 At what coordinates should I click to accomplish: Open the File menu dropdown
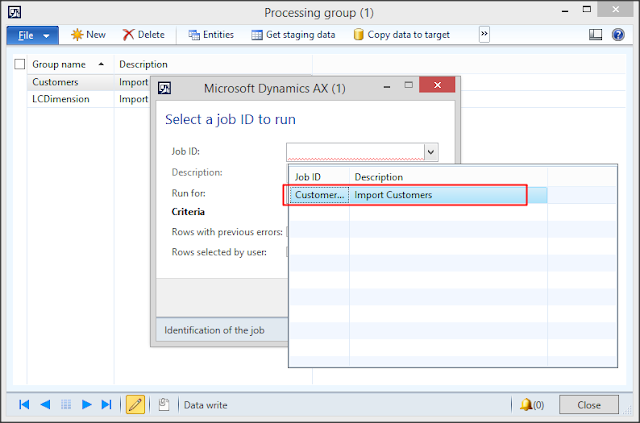click(x=32, y=35)
